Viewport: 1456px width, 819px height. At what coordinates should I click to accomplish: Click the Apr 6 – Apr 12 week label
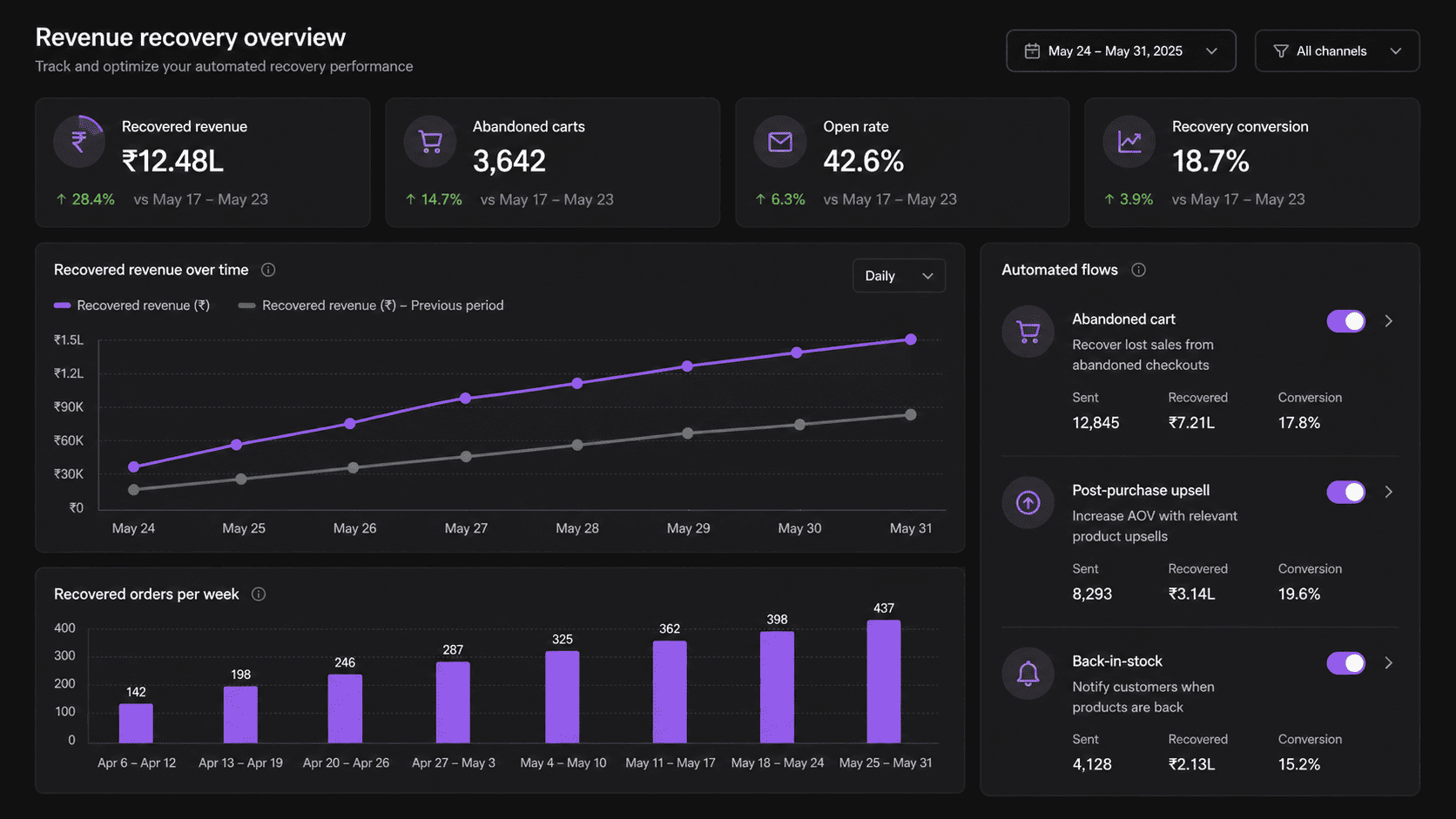coord(137,763)
